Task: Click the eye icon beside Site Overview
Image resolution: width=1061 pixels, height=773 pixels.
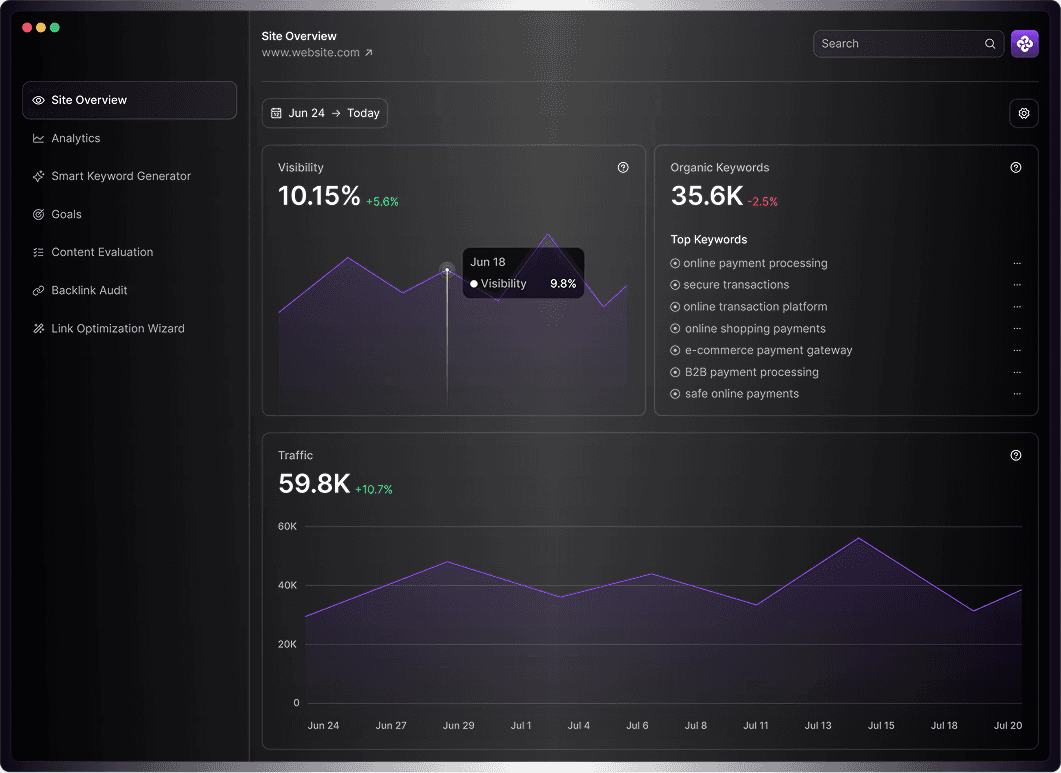Action: [x=39, y=100]
